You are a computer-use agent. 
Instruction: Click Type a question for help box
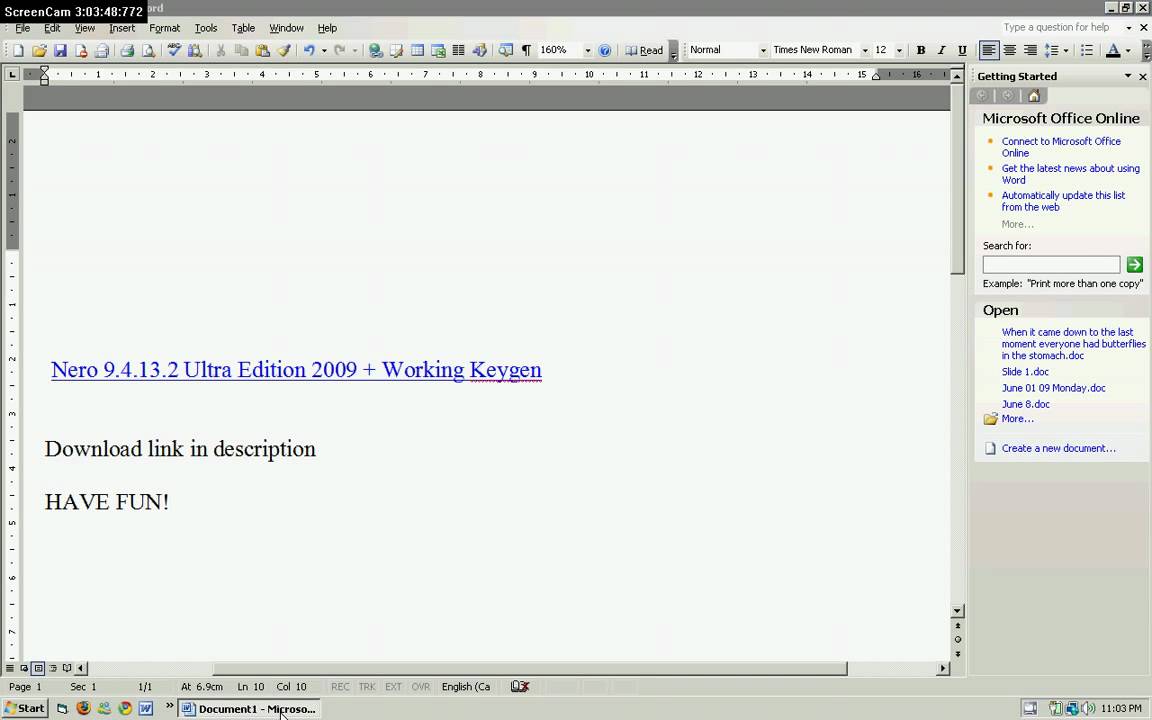coord(1062,27)
